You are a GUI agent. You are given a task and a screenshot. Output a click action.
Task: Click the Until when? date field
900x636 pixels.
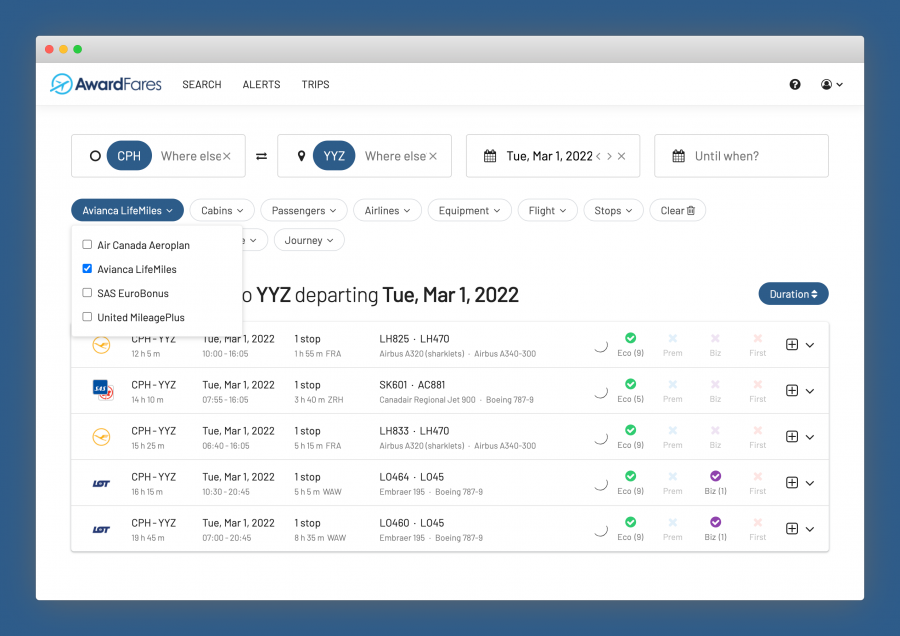tap(741, 156)
